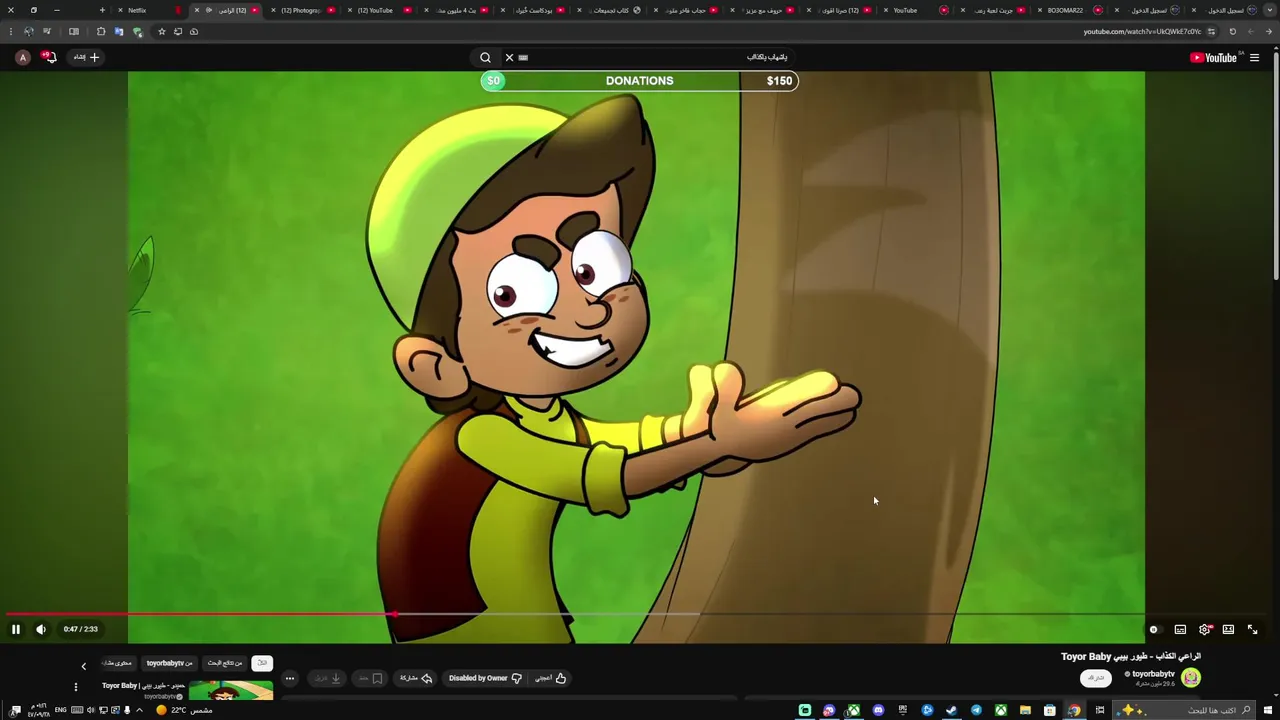Screen dimensions: 1280x720
Task: Open the 22°C weather widget
Action: tap(184, 710)
